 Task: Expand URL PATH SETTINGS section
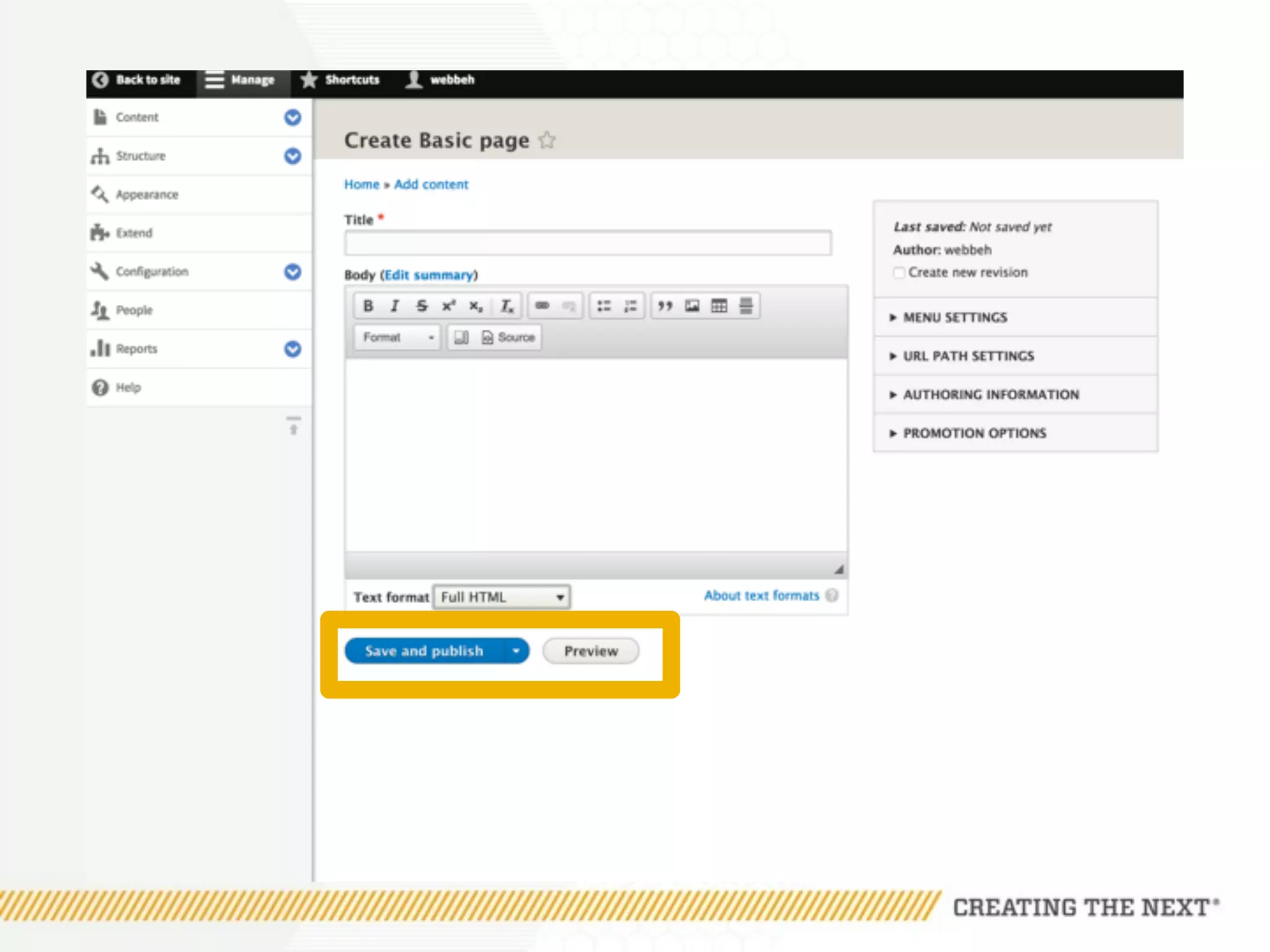(968, 356)
